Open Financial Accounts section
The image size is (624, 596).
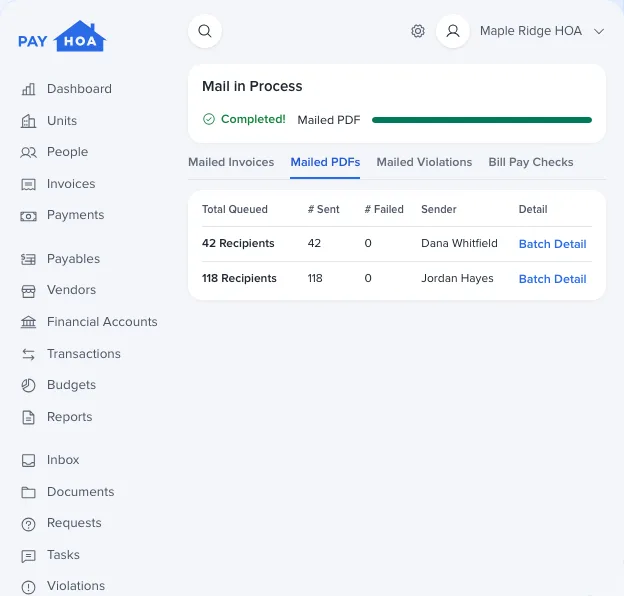(x=102, y=322)
